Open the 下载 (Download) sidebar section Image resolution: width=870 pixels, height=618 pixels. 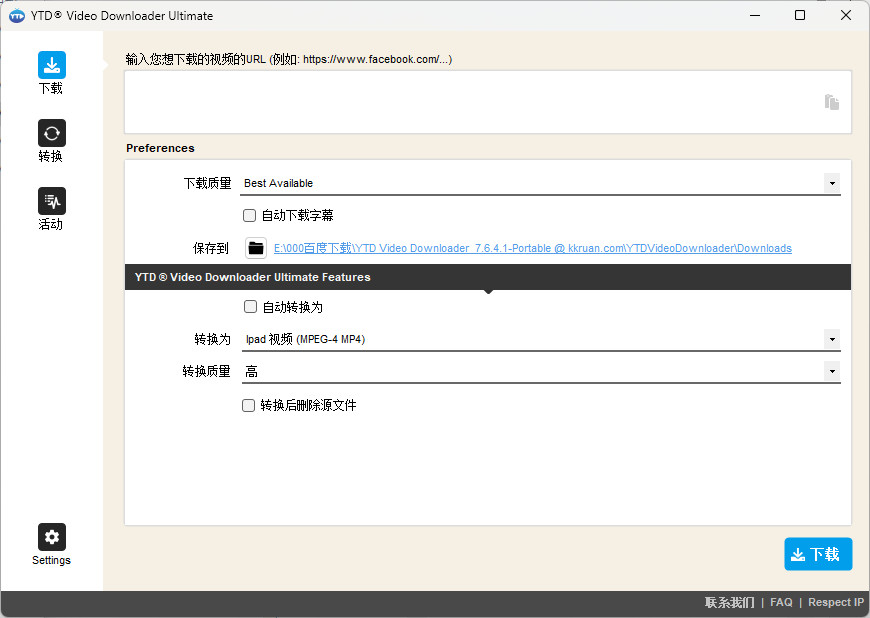[x=52, y=73]
